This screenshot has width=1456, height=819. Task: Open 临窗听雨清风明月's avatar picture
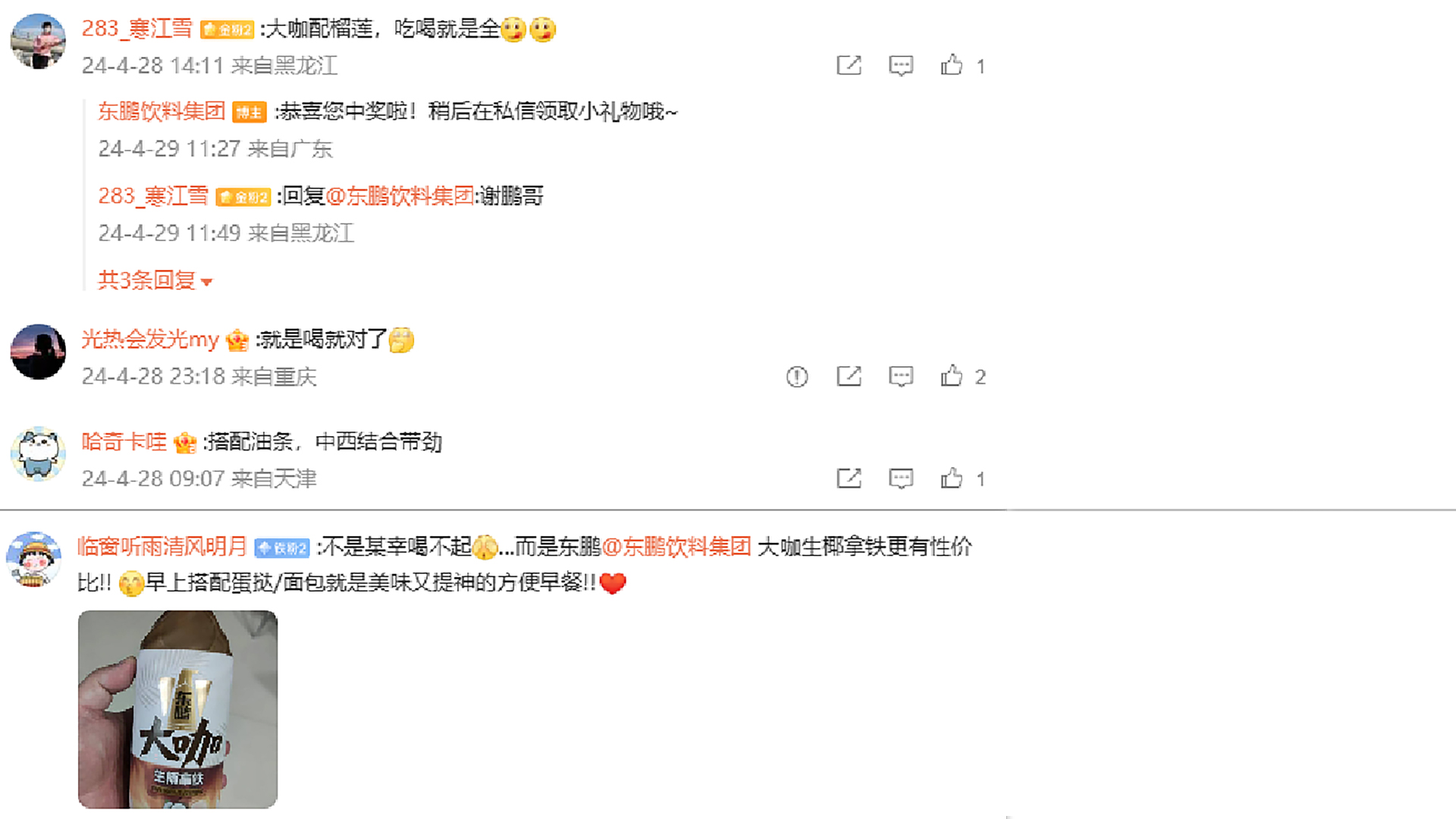(33, 560)
